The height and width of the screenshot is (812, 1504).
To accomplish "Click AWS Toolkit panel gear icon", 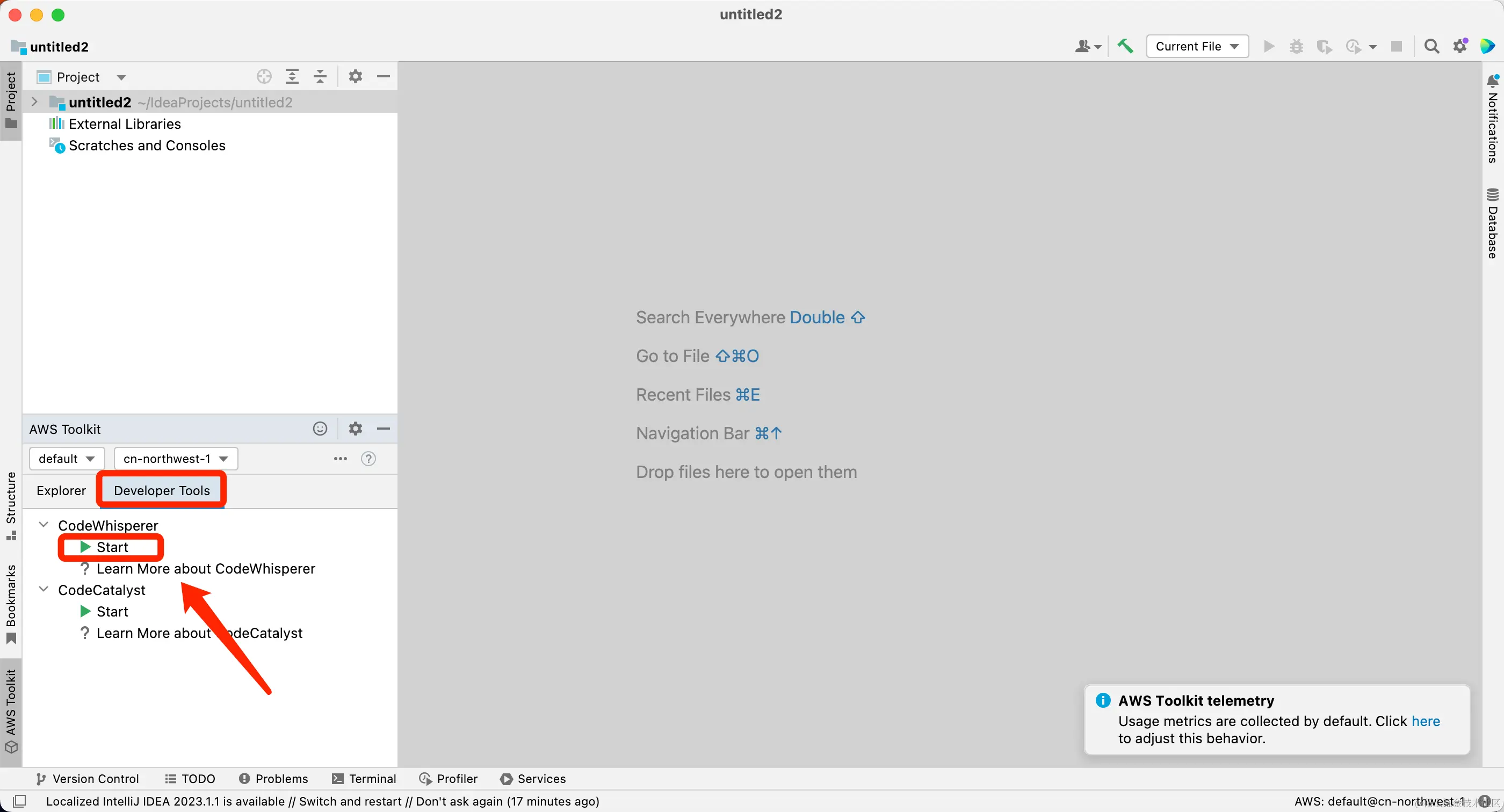I will (355, 429).
